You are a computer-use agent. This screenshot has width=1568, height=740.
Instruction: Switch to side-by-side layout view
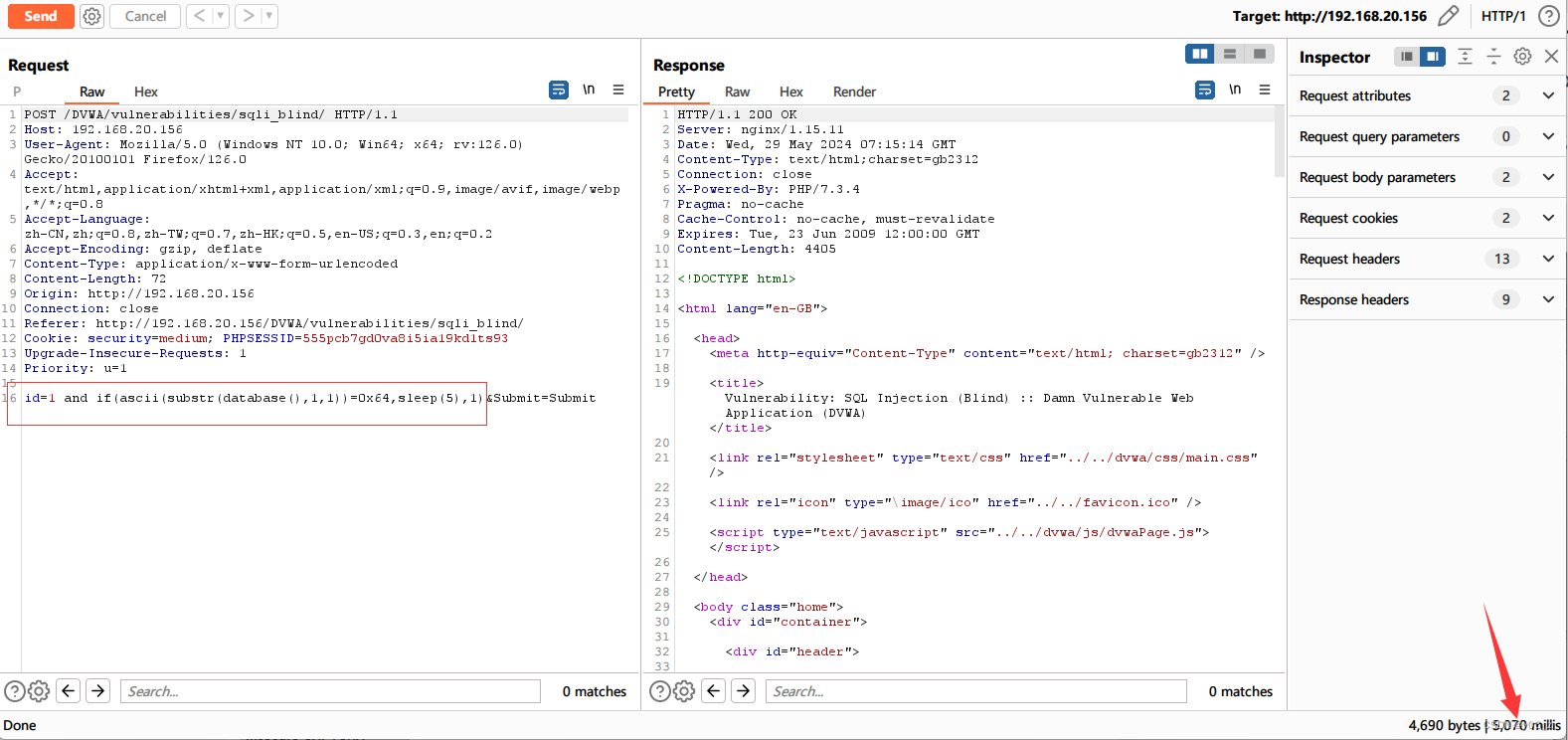point(1200,54)
